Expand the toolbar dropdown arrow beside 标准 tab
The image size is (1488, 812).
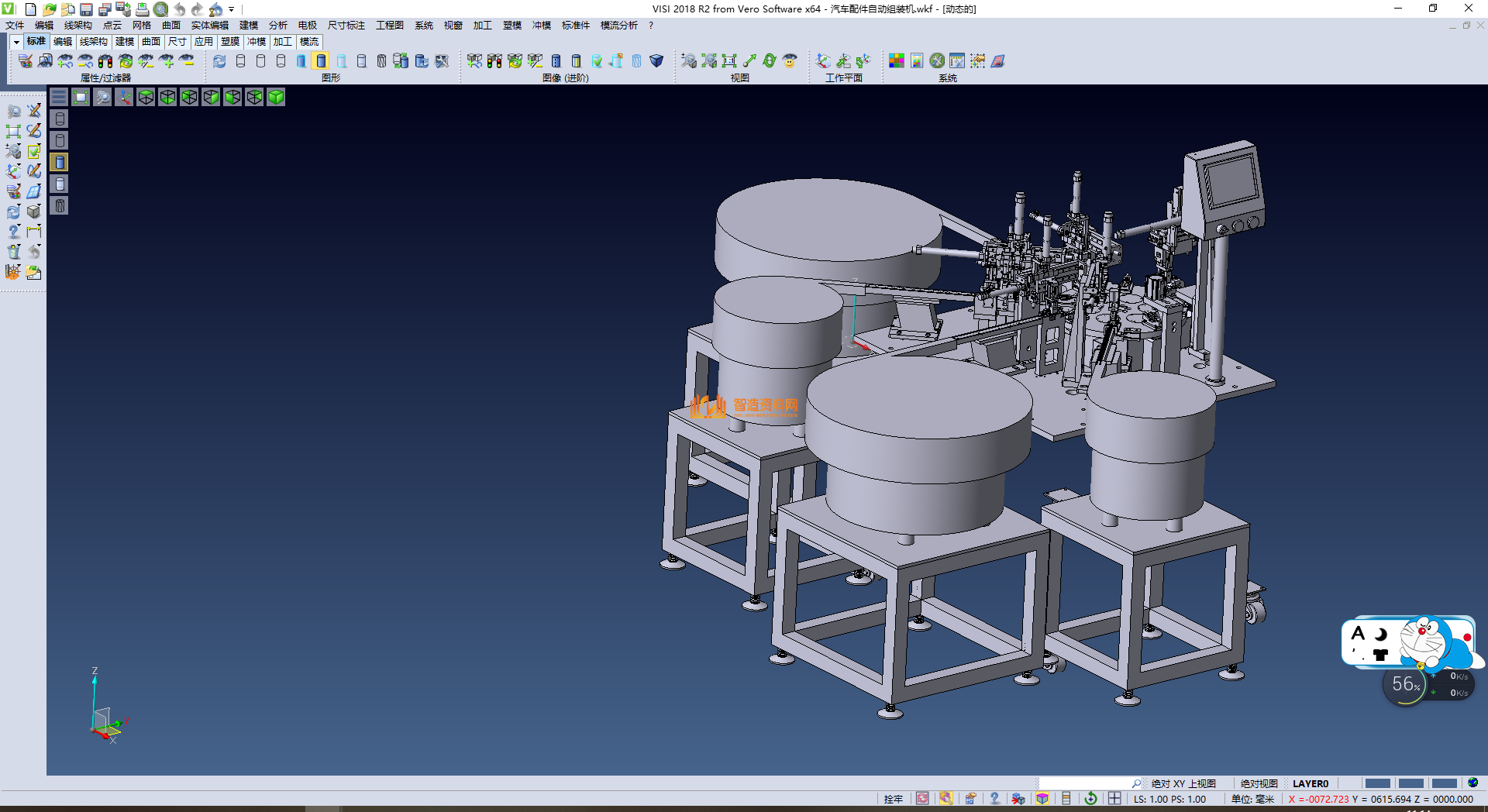tap(16, 42)
